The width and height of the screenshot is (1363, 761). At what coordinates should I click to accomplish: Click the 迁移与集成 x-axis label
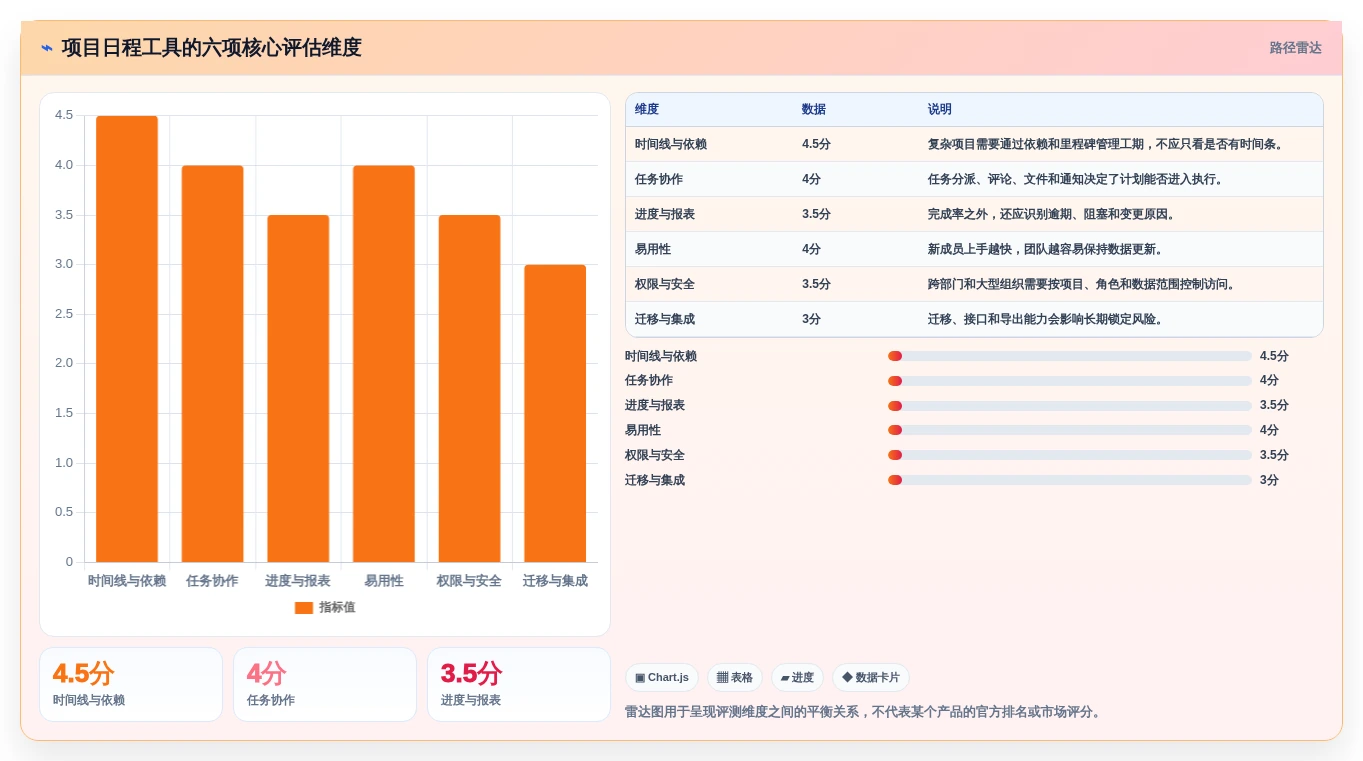[555, 581]
